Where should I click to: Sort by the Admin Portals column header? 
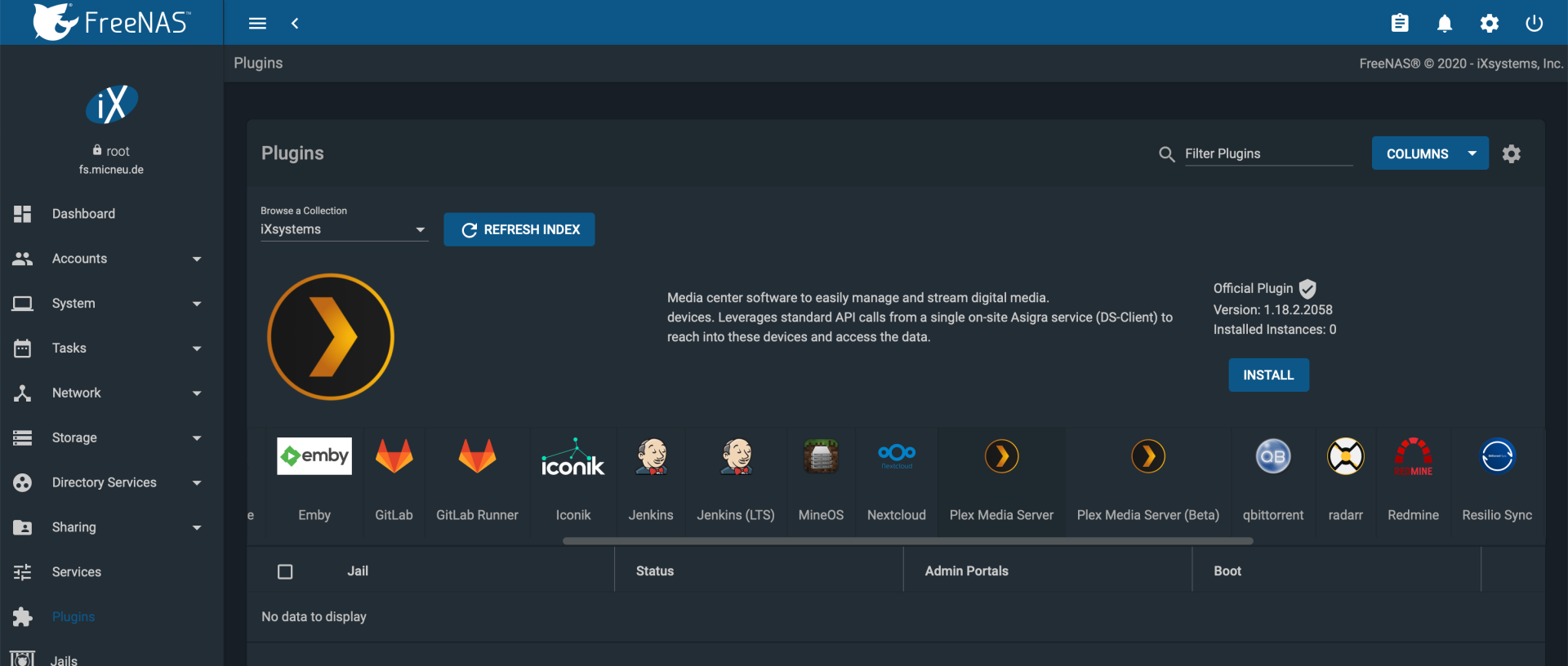(x=967, y=571)
